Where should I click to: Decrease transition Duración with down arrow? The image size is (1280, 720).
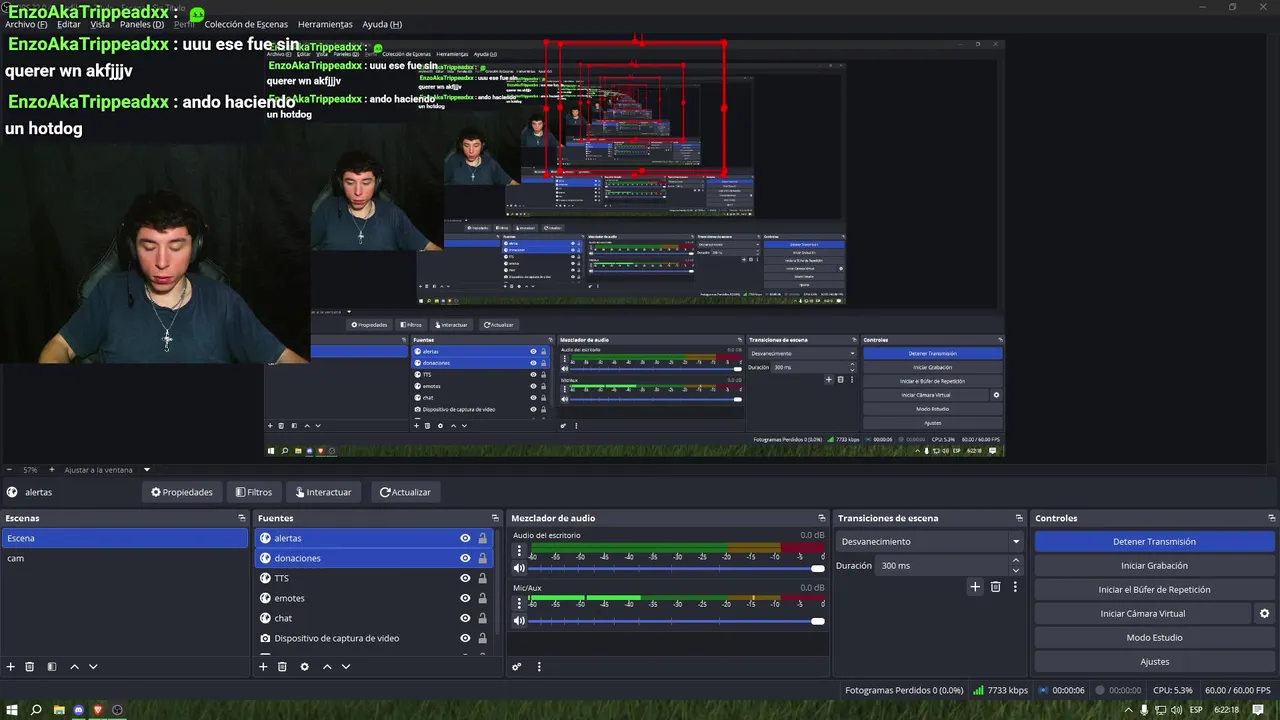coord(1016,570)
